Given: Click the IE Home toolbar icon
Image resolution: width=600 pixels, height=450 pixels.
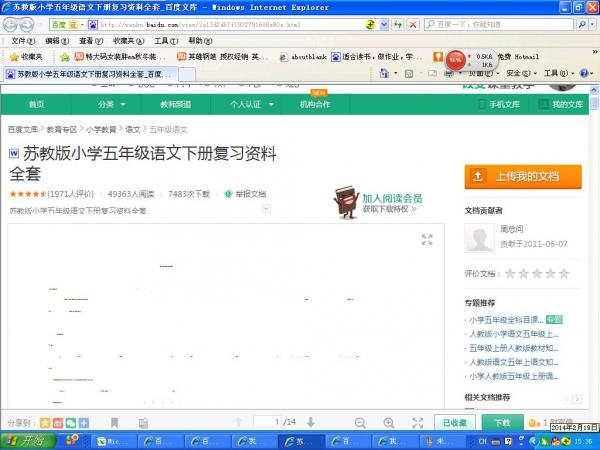Looking at the screenshot, I should pos(384,73).
